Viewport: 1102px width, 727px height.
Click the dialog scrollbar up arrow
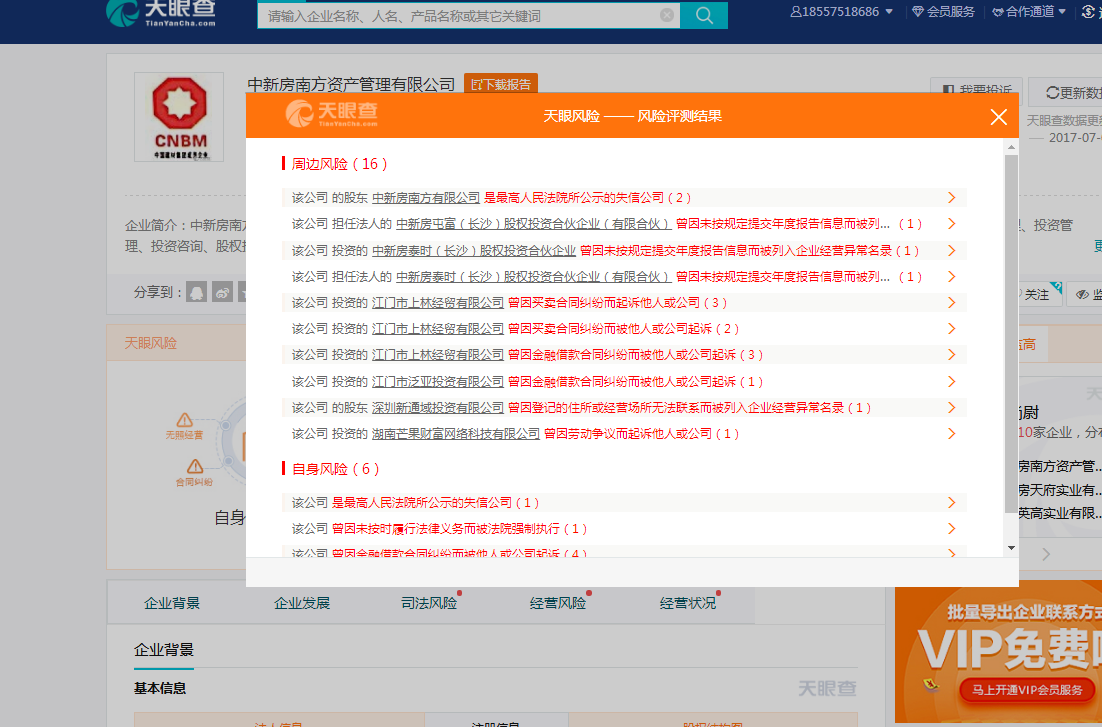pos(1011,147)
